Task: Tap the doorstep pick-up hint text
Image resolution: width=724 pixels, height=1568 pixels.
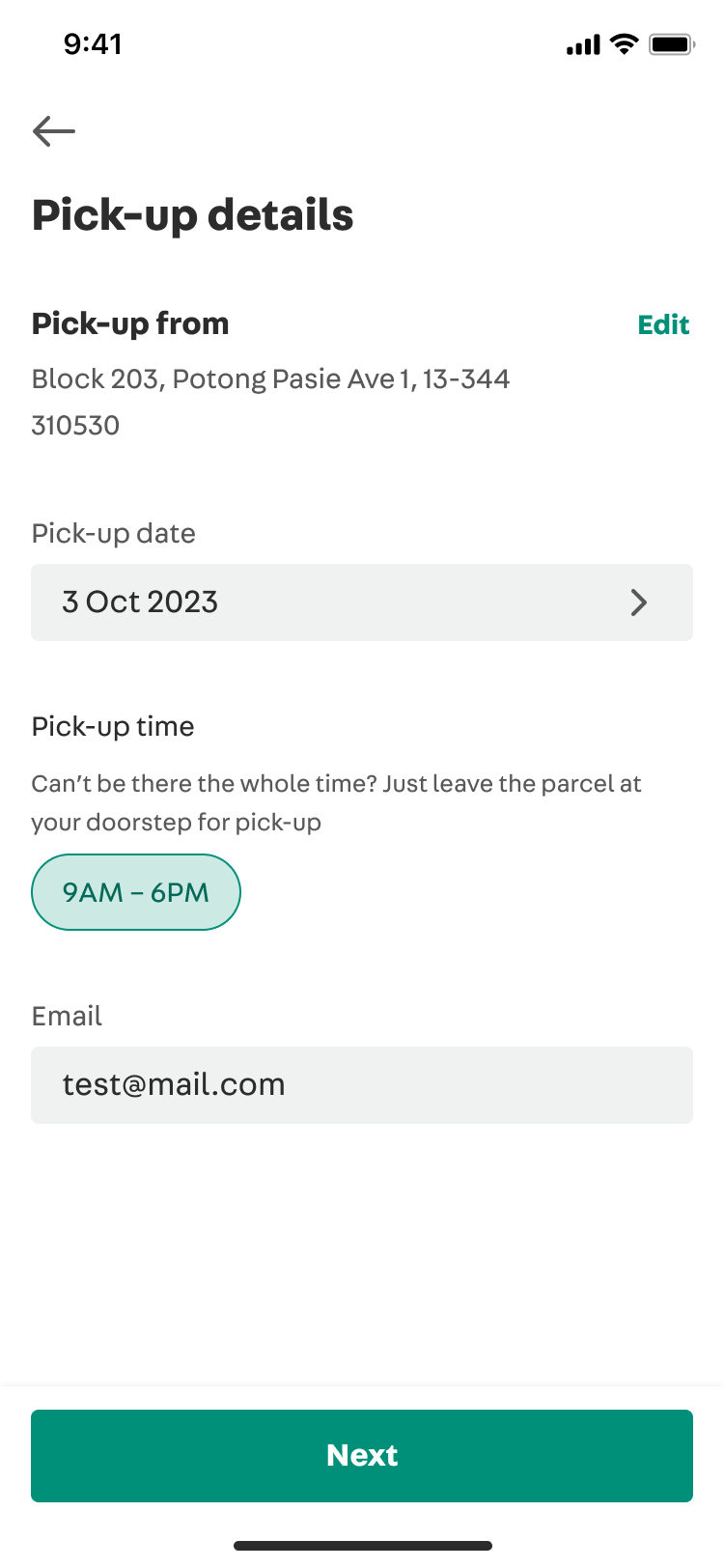Action: click(x=336, y=803)
